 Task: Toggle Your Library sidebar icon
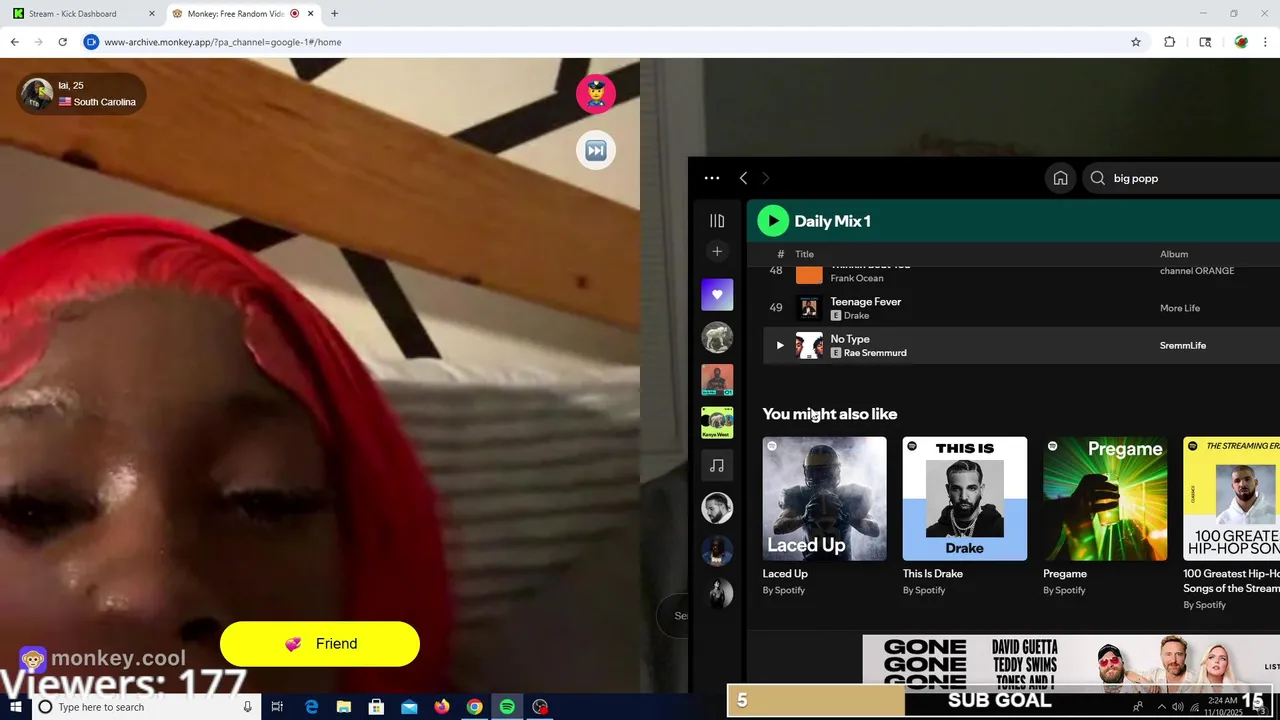point(717,221)
